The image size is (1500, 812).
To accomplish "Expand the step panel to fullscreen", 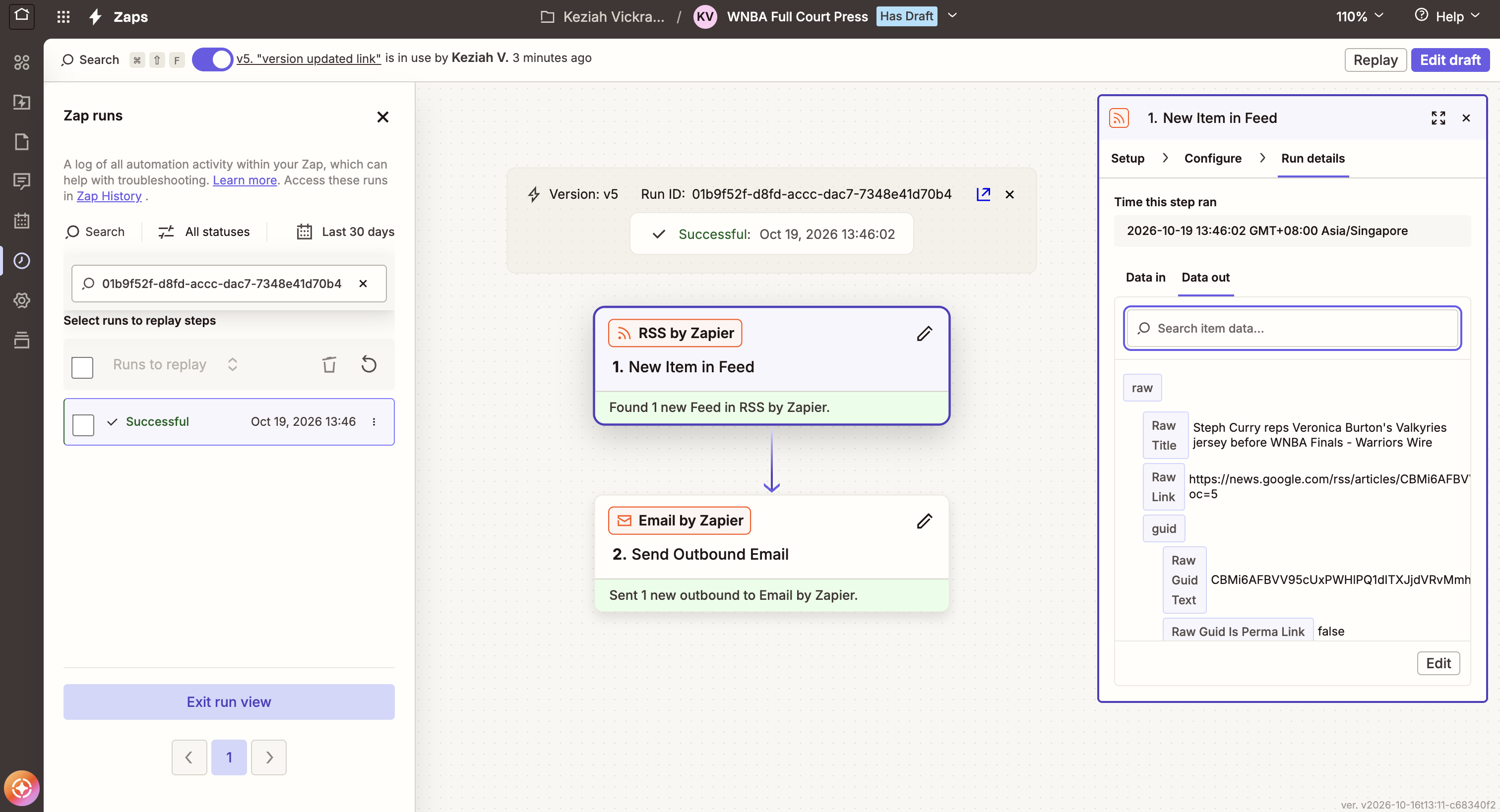I will [1437, 118].
